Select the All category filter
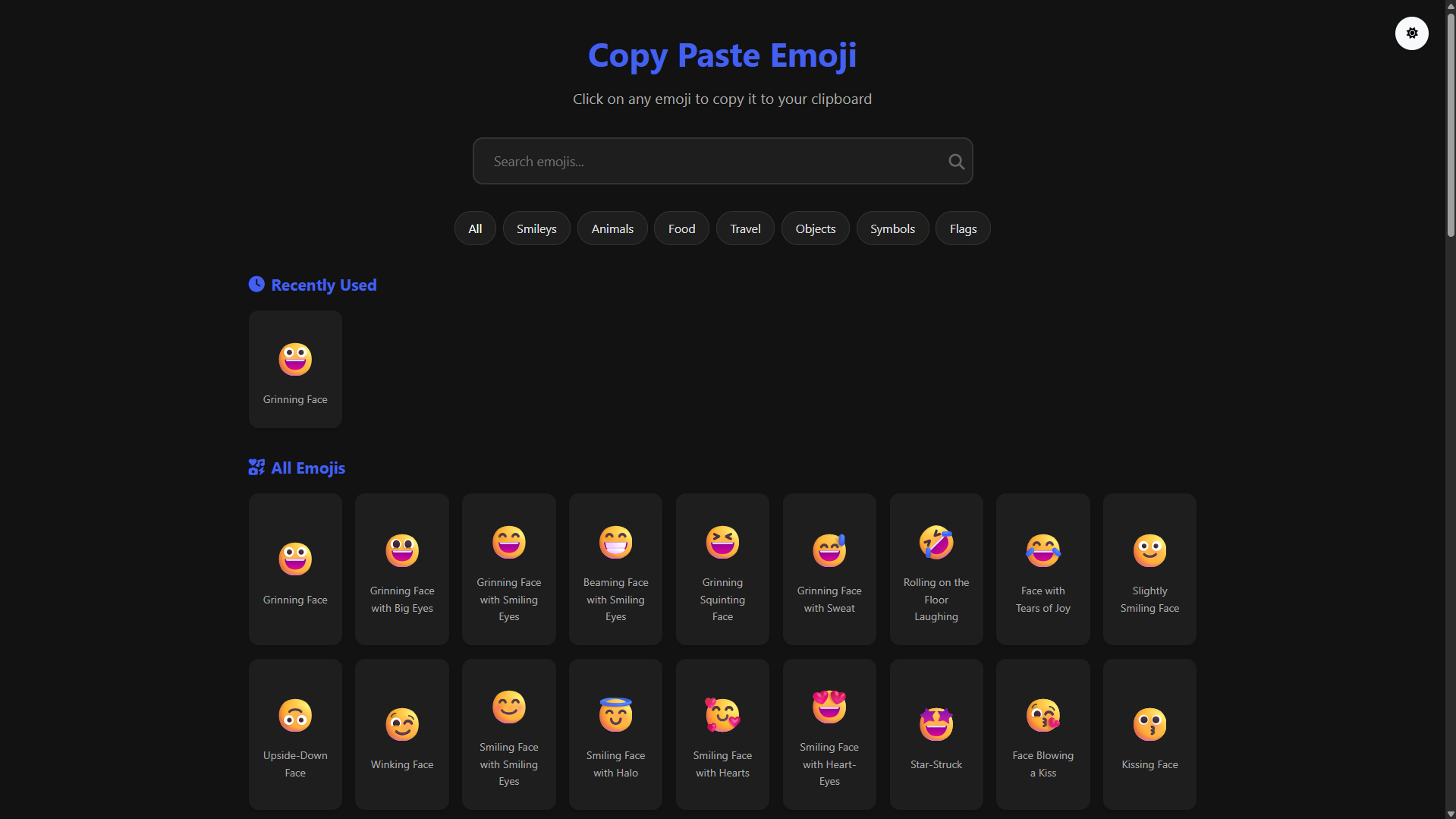Screen dimensions: 1456x819 [475, 228]
